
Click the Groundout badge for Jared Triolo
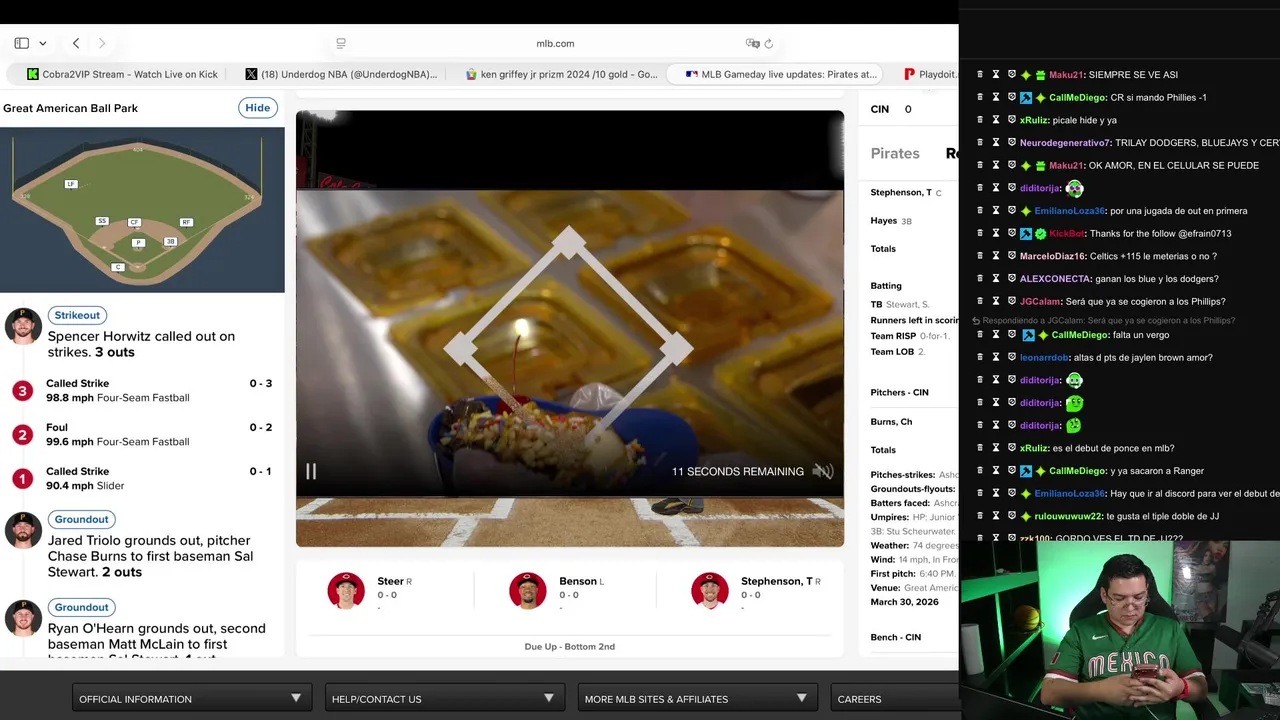tap(81, 519)
